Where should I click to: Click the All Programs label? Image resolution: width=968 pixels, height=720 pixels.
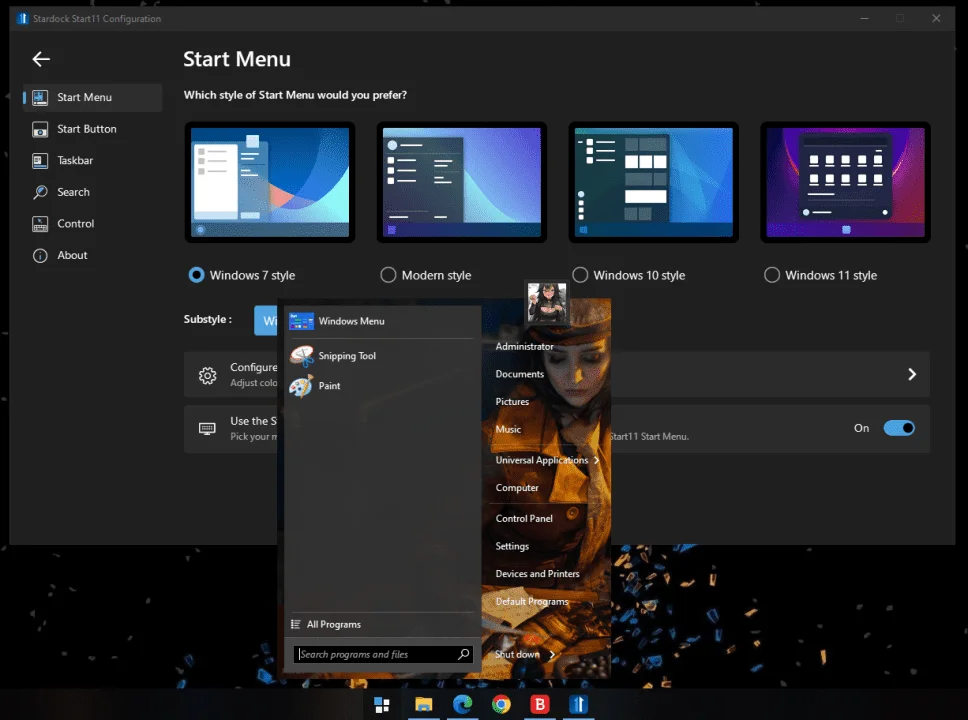pyautogui.click(x=334, y=624)
